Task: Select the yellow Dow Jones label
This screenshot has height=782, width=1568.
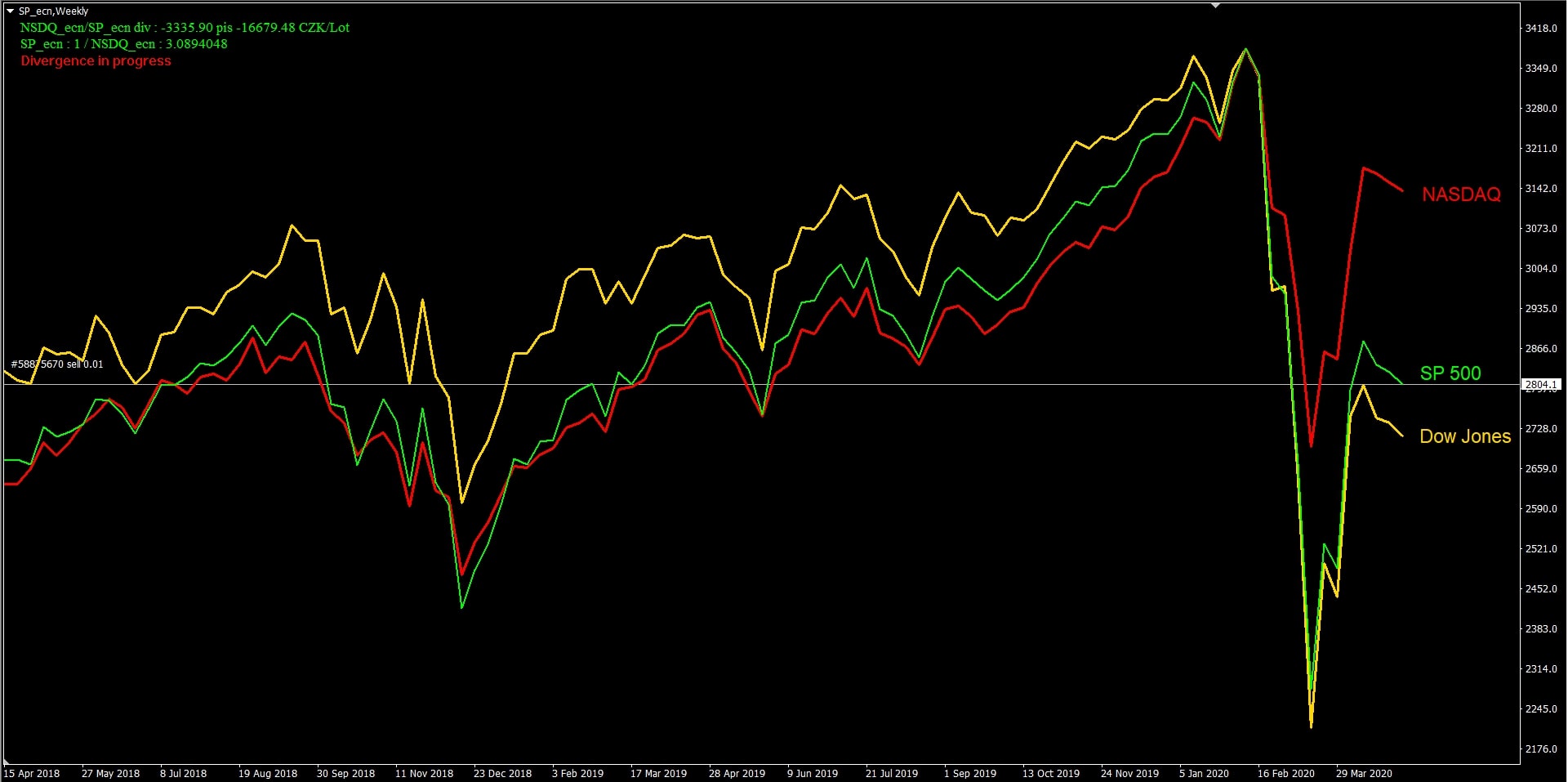Action: (1465, 436)
